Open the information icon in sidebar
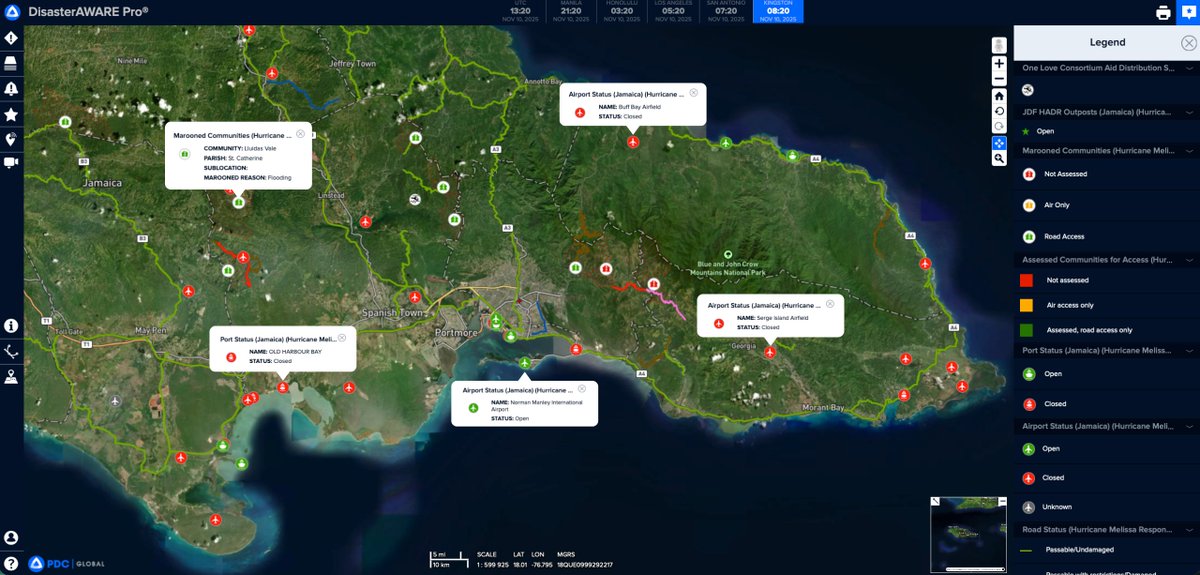Image resolution: width=1200 pixels, height=575 pixels. (11, 326)
